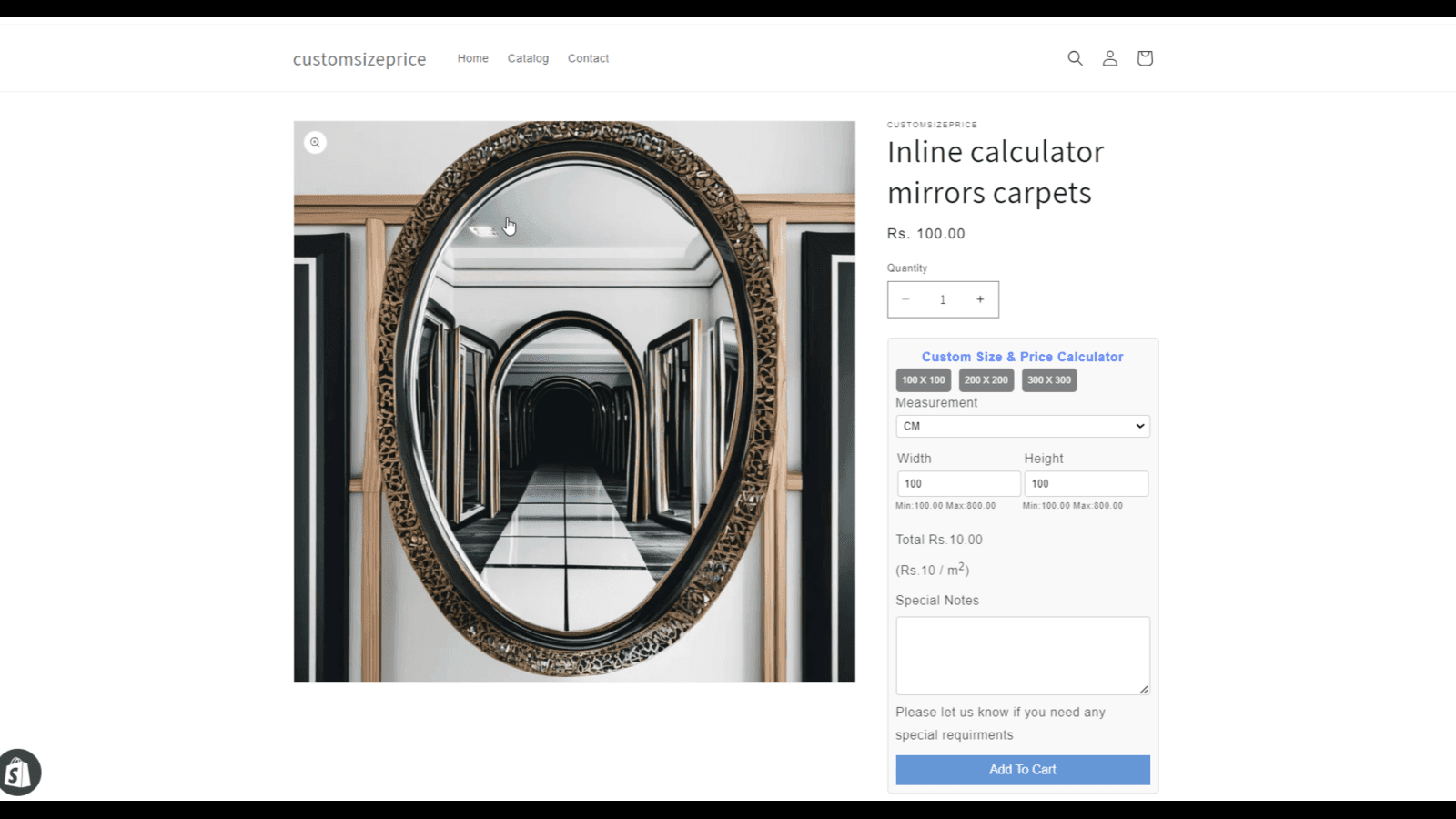Choose the 300 X 300 preset size
The height and width of the screenshot is (819, 1456).
1049,380
